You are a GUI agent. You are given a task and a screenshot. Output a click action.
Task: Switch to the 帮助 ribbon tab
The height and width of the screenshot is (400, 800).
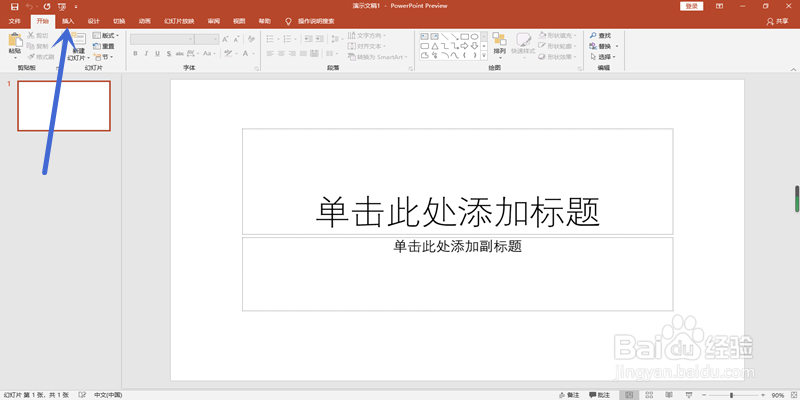(264, 21)
